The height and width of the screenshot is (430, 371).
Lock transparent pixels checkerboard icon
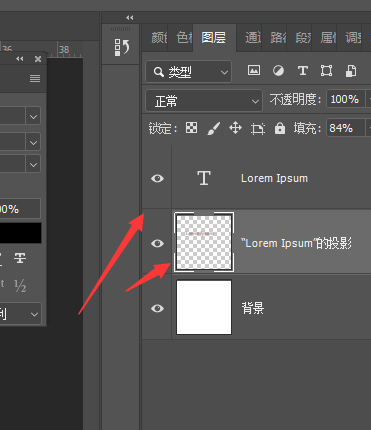coord(191,128)
